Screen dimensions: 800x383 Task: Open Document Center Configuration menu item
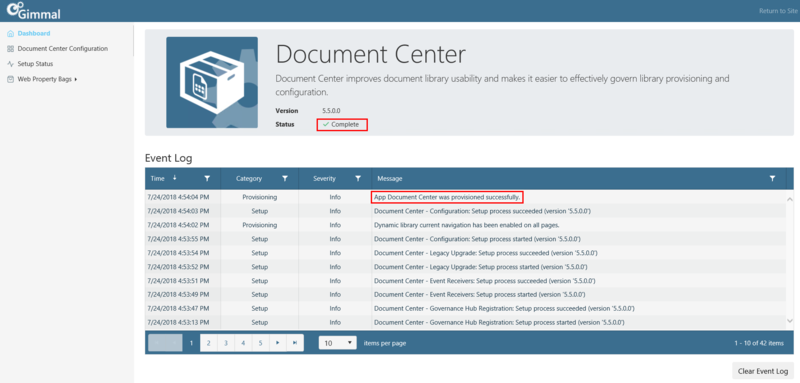click(63, 49)
